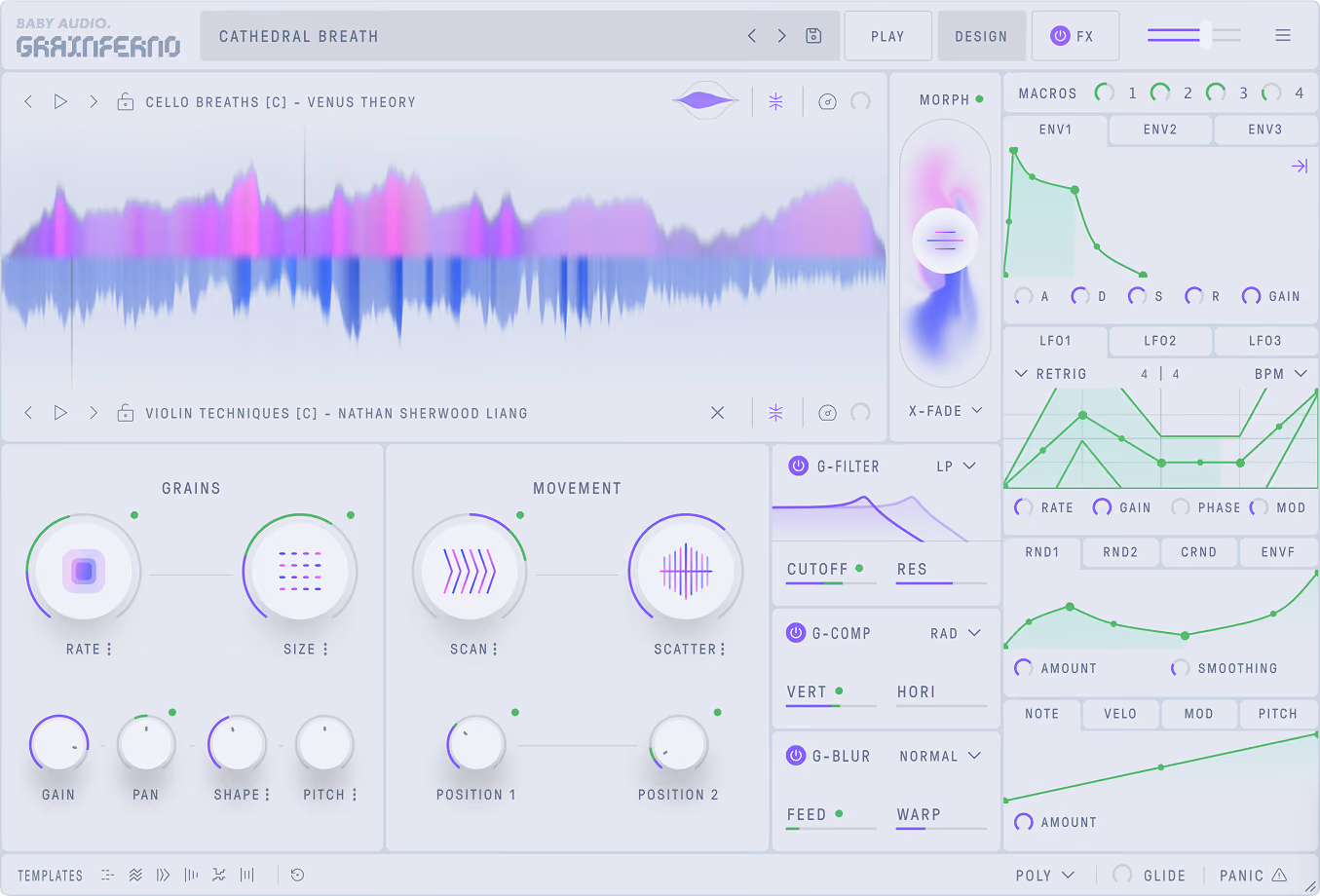
Task: Open the X-FADE morph mode dropdown
Action: tap(945, 411)
